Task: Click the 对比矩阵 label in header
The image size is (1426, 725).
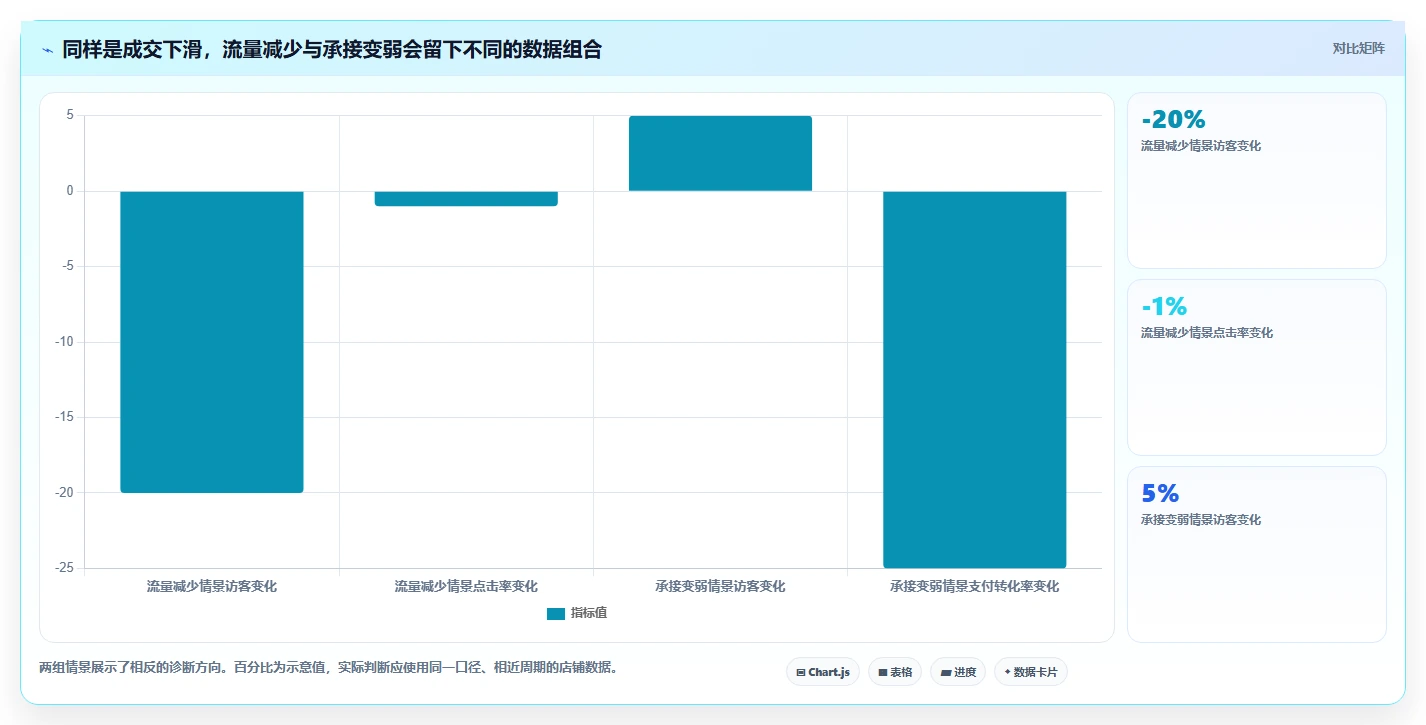Action: point(1359,49)
